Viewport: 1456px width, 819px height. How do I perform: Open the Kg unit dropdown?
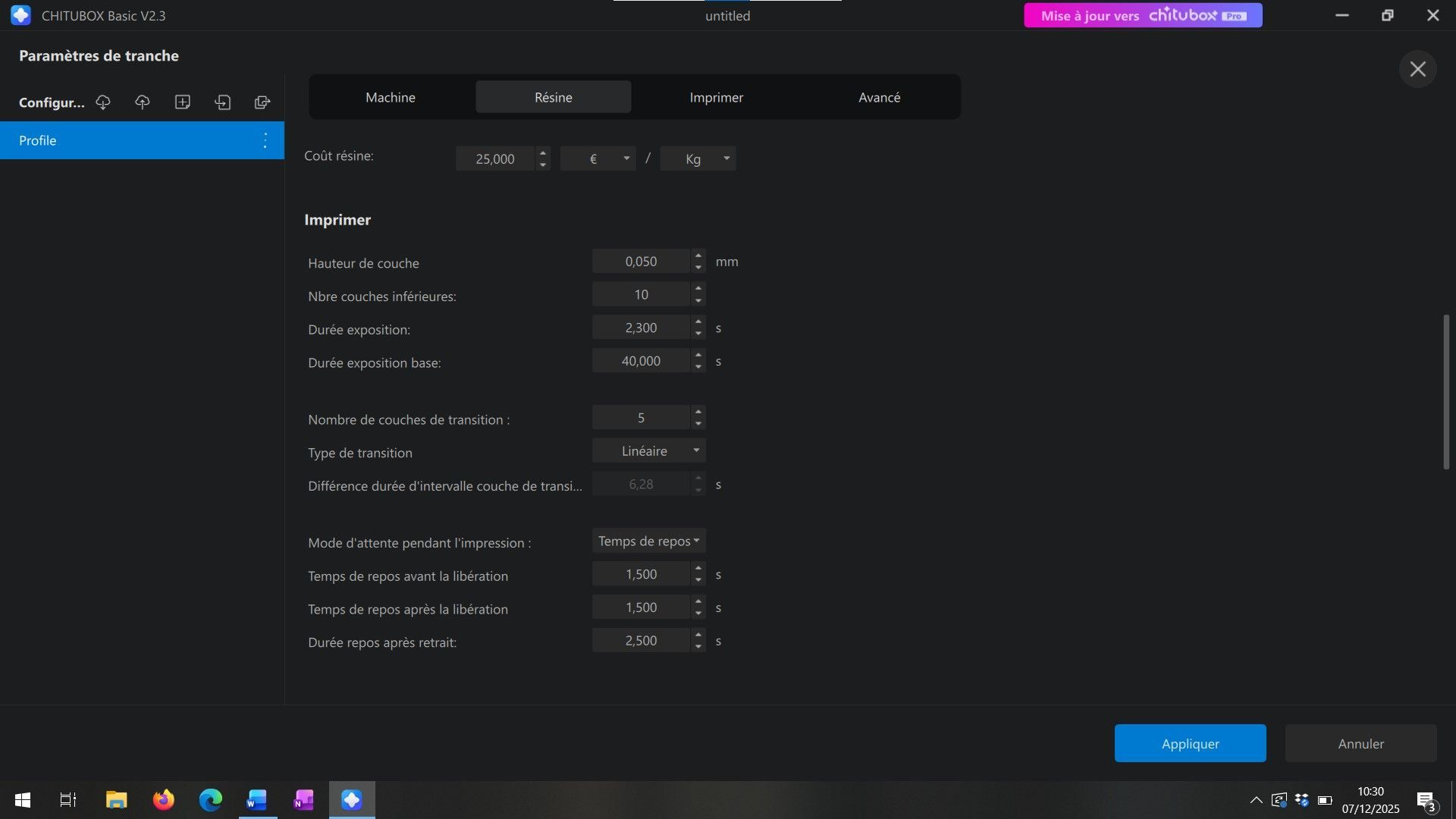(698, 158)
